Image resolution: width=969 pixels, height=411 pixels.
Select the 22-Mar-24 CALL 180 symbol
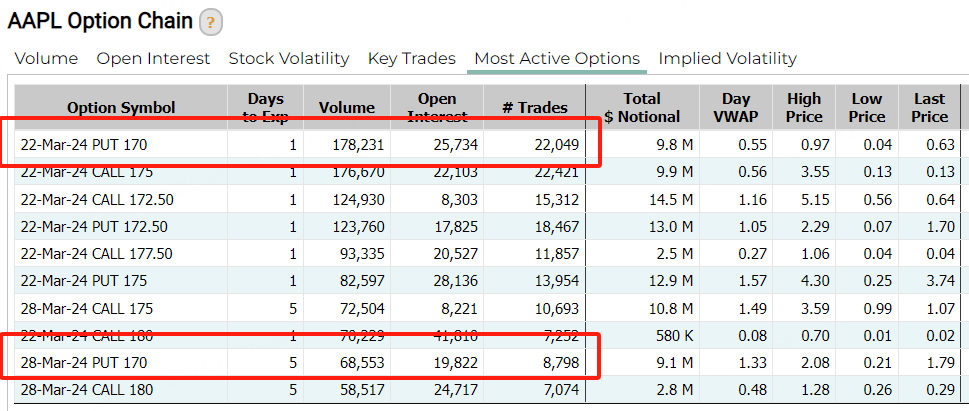(x=87, y=336)
